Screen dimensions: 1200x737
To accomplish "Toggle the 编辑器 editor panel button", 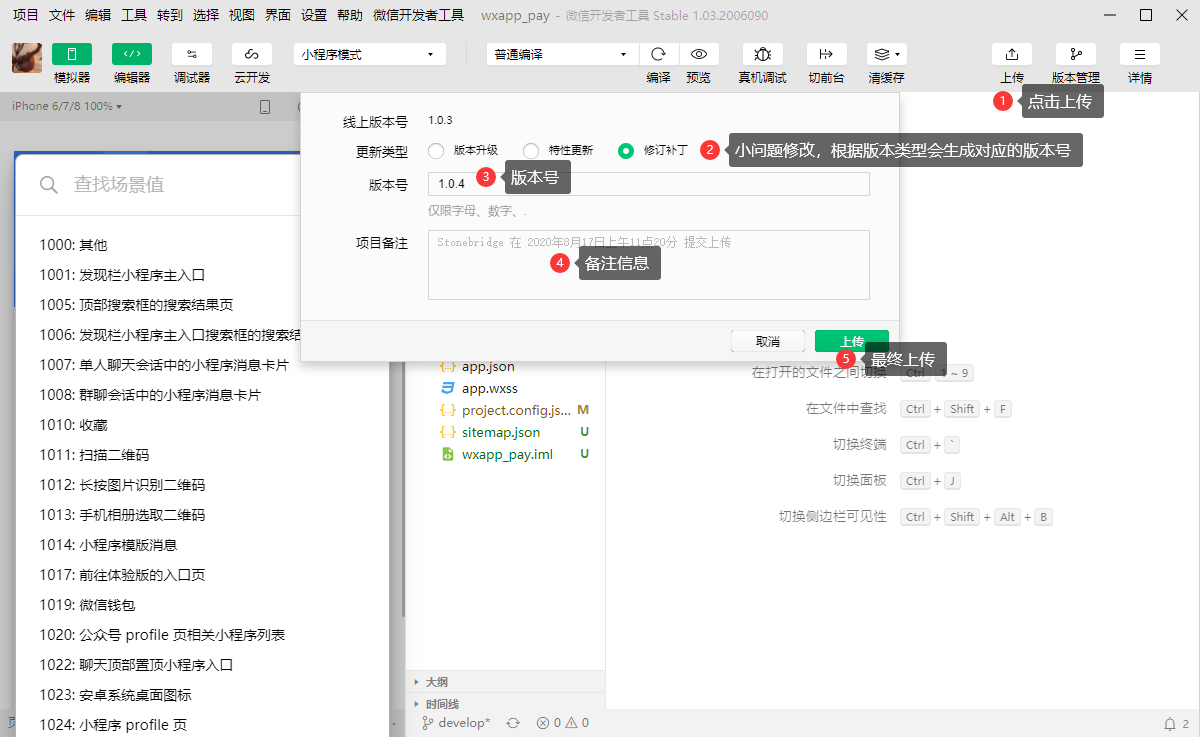I will pos(132,54).
